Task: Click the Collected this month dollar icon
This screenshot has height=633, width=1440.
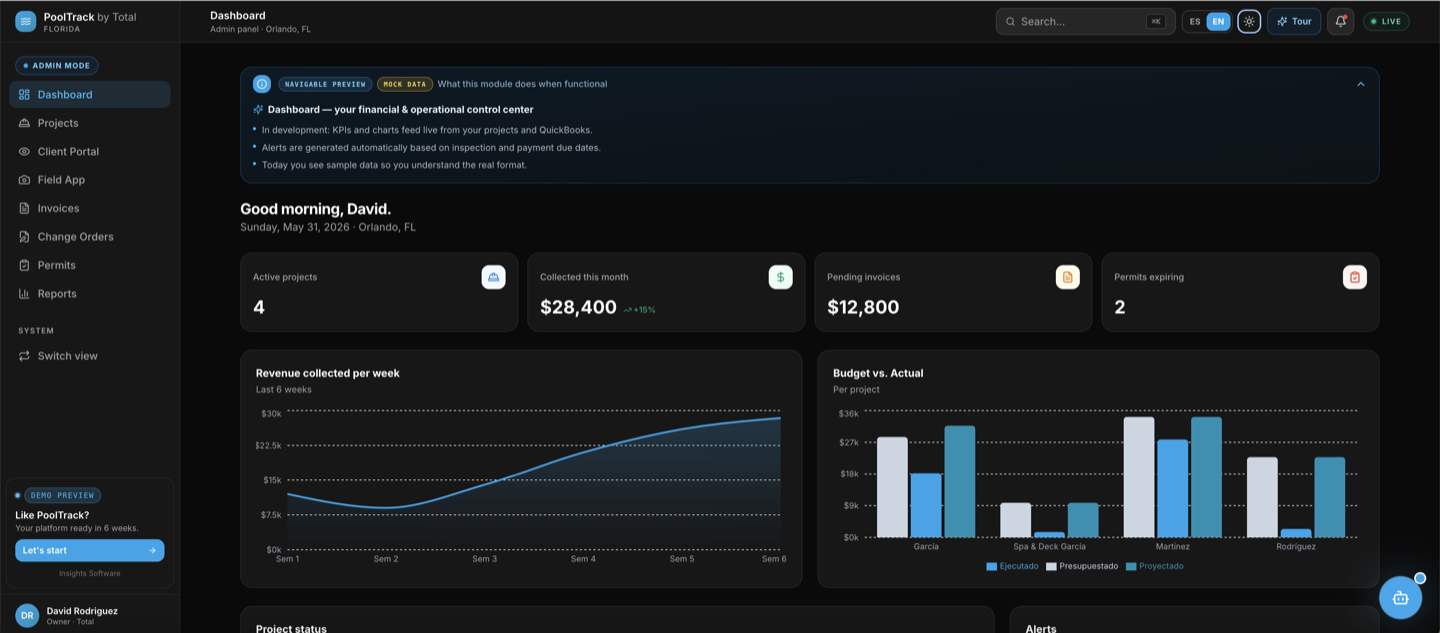Action: pos(780,277)
